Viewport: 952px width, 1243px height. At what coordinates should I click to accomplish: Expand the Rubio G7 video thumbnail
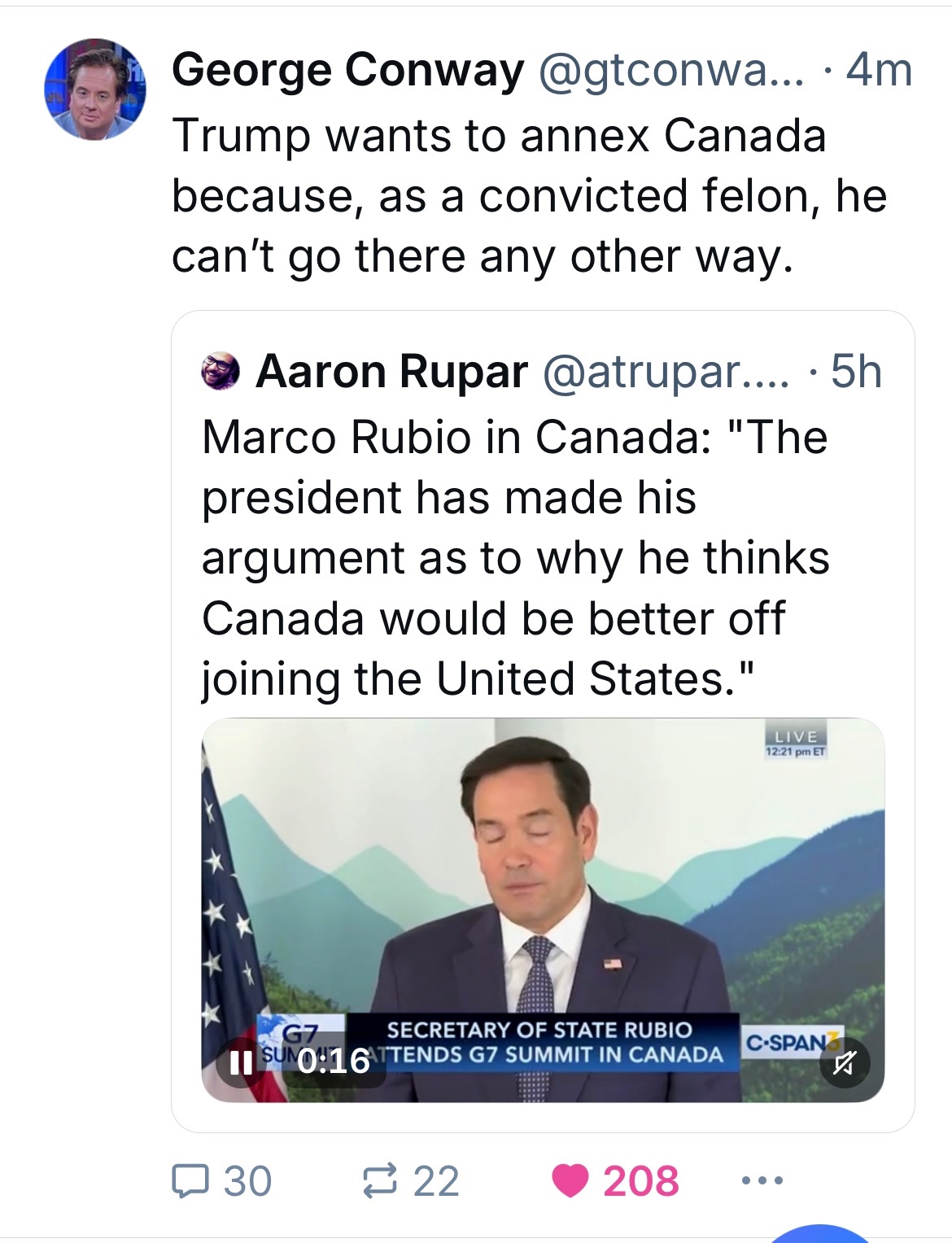pos(543,895)
